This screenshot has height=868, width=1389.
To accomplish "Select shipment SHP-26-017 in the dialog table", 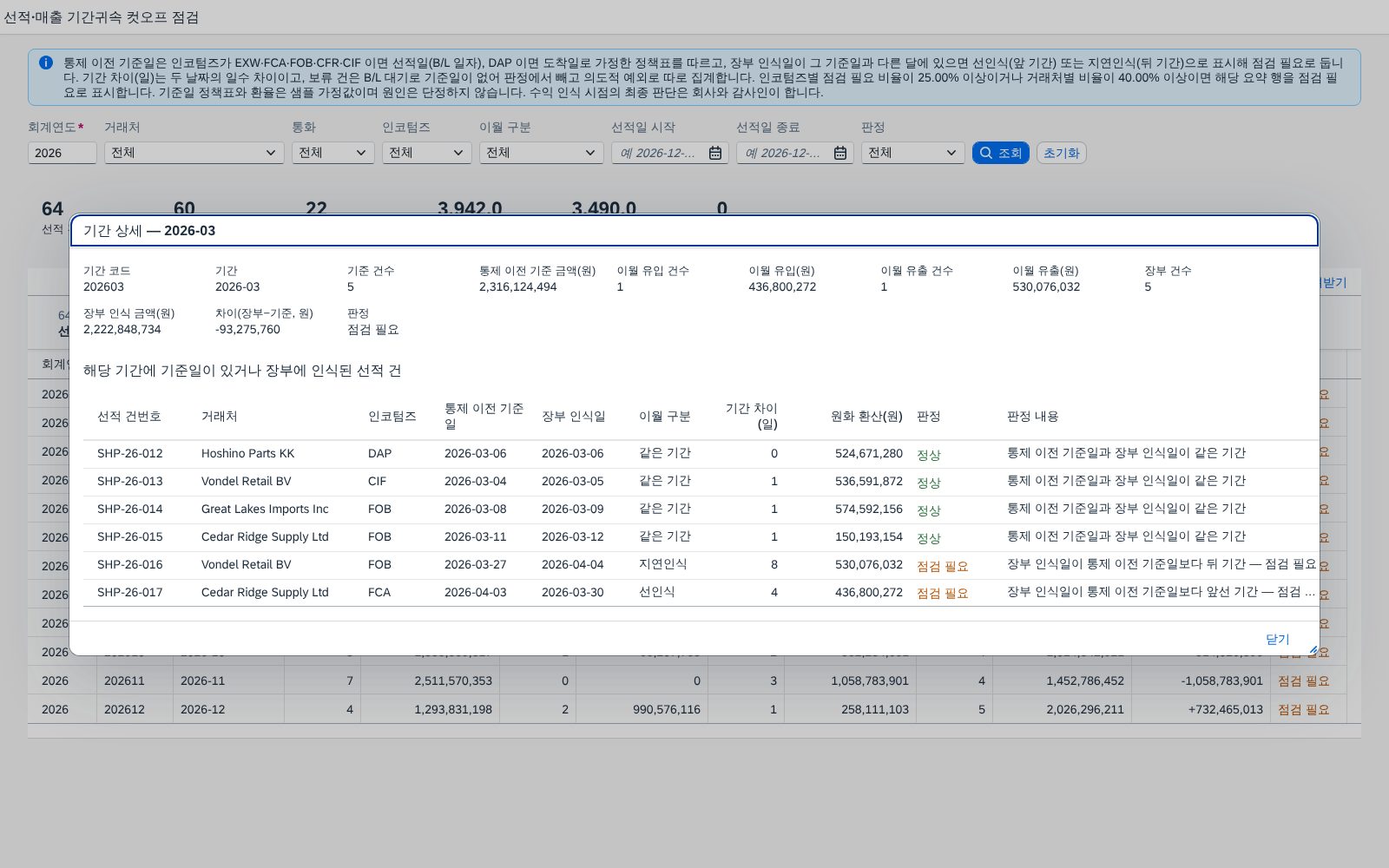I will (701, 592).
